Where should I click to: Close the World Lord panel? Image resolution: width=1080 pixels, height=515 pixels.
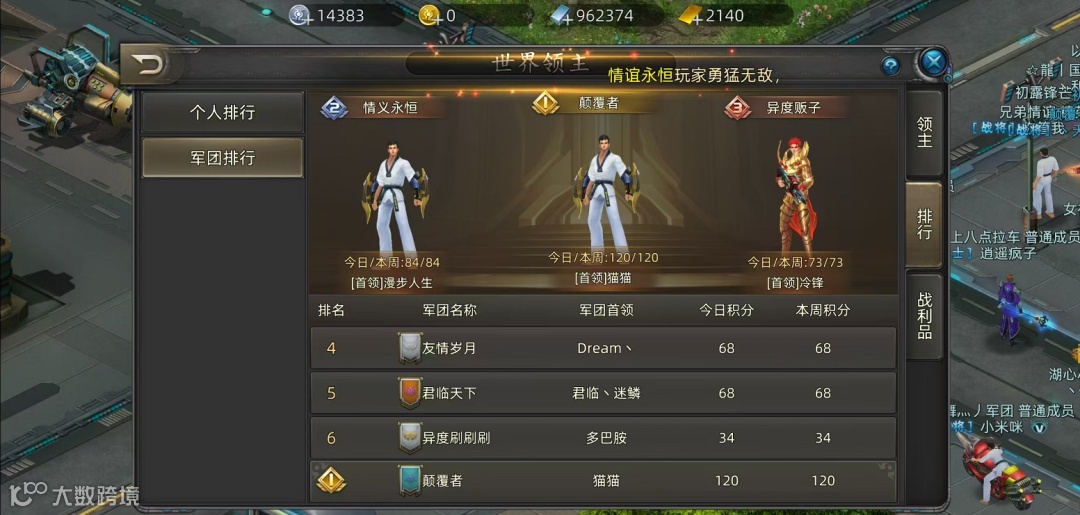pos(933,63)
